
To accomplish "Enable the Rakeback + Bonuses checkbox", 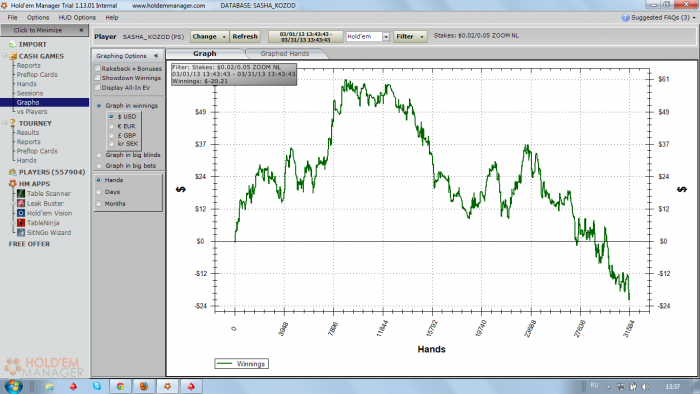I will [97, 68].
